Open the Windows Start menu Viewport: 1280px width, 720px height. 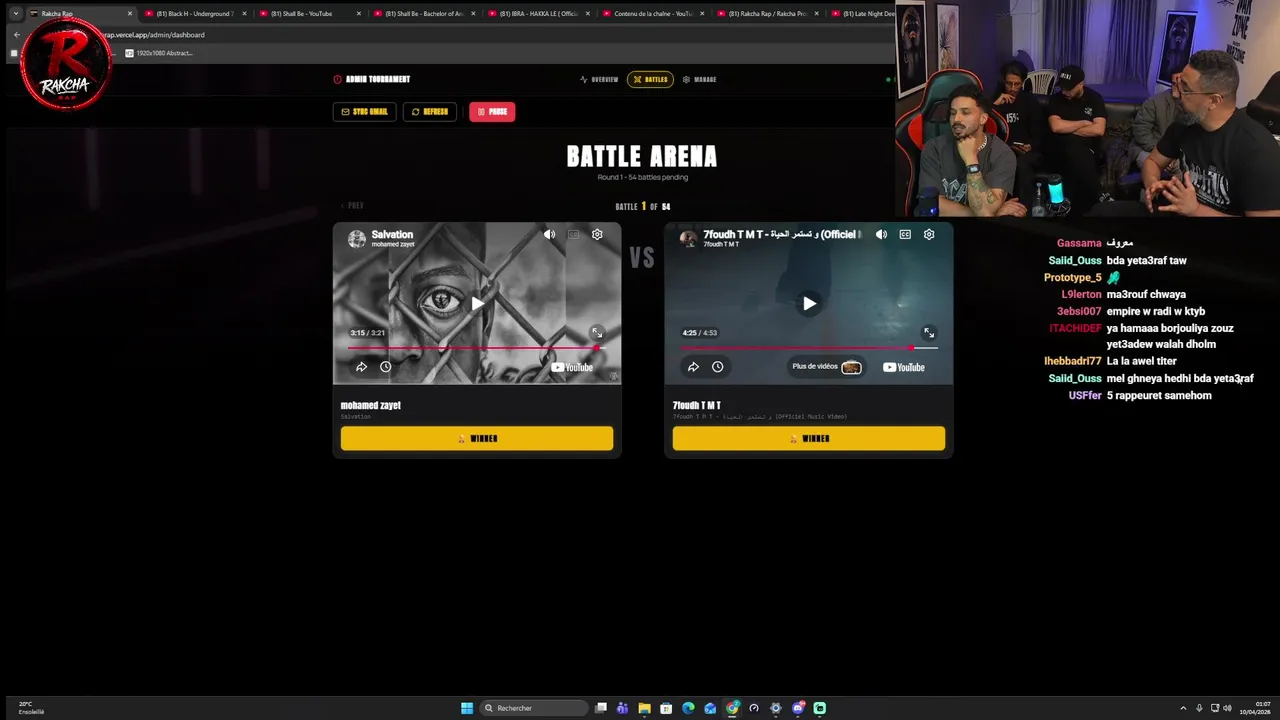467,708
